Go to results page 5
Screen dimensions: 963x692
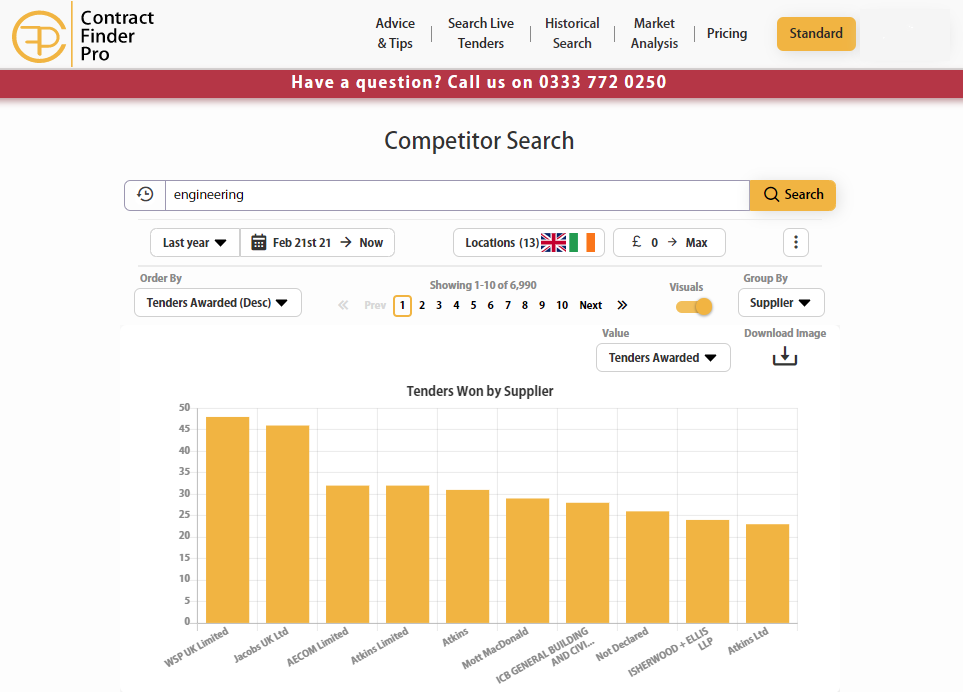pos(474,305)
